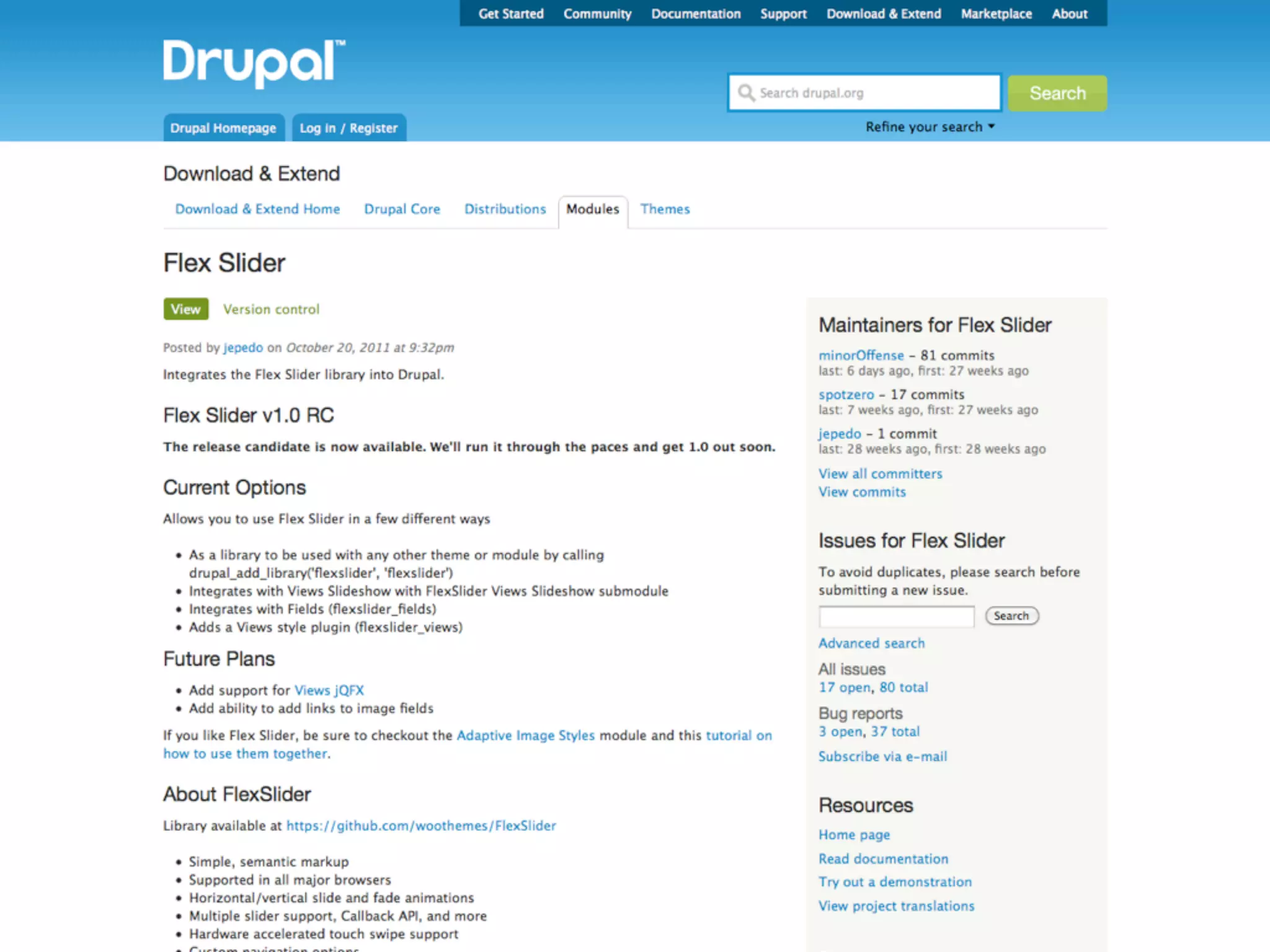Open the Community menu item

pyautogui.click(x=597, y=14)
